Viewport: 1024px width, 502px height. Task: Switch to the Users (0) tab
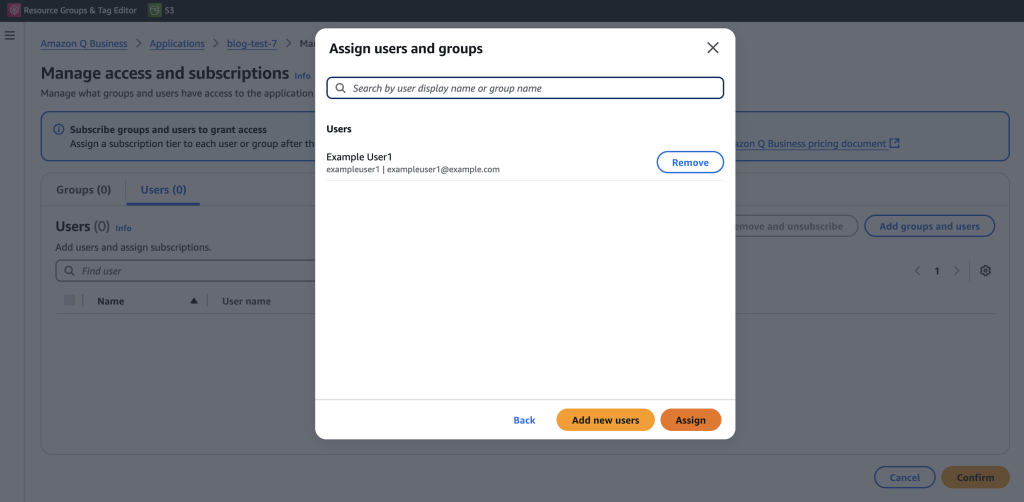point(163,190)
